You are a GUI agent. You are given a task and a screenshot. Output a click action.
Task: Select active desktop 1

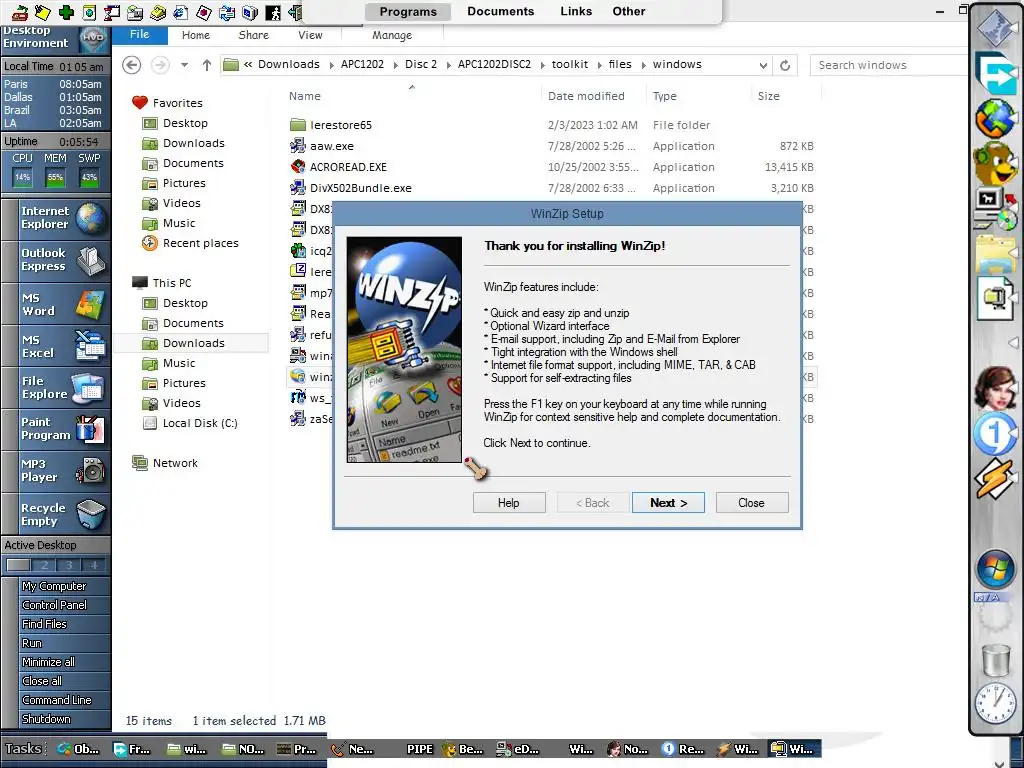tap(18, 566)
